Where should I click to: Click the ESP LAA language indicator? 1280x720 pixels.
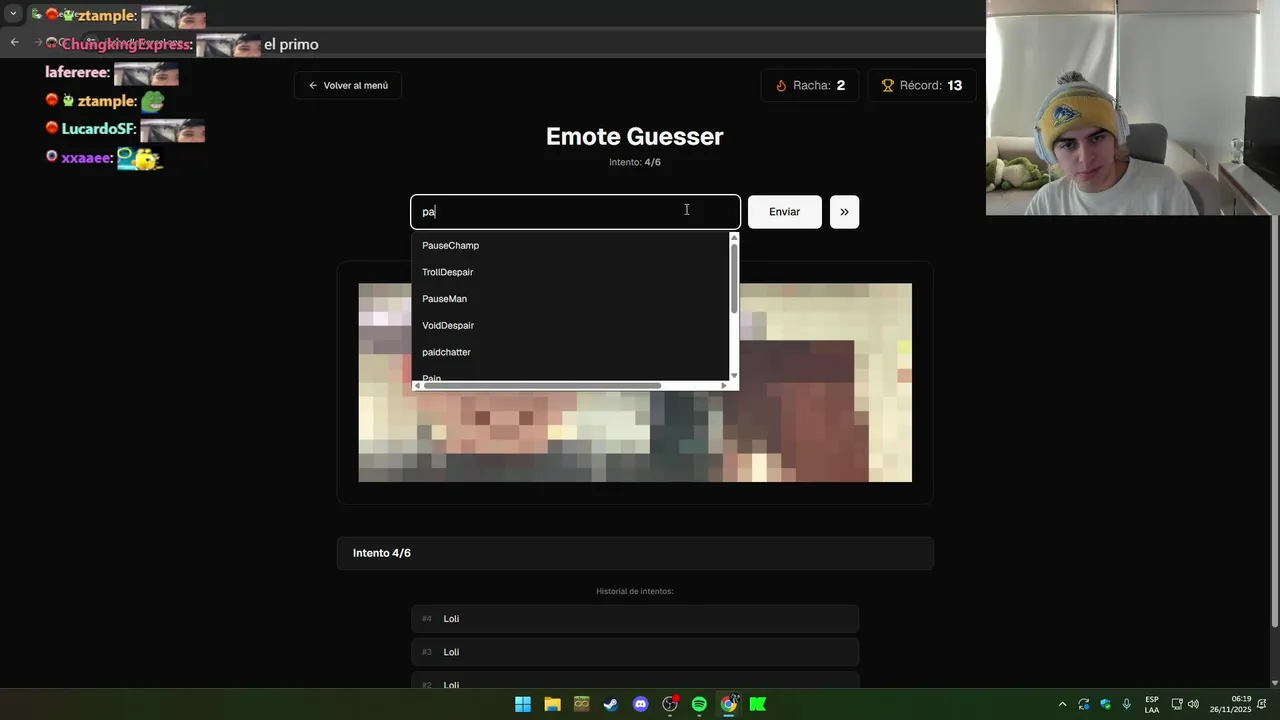(1152, 704)
